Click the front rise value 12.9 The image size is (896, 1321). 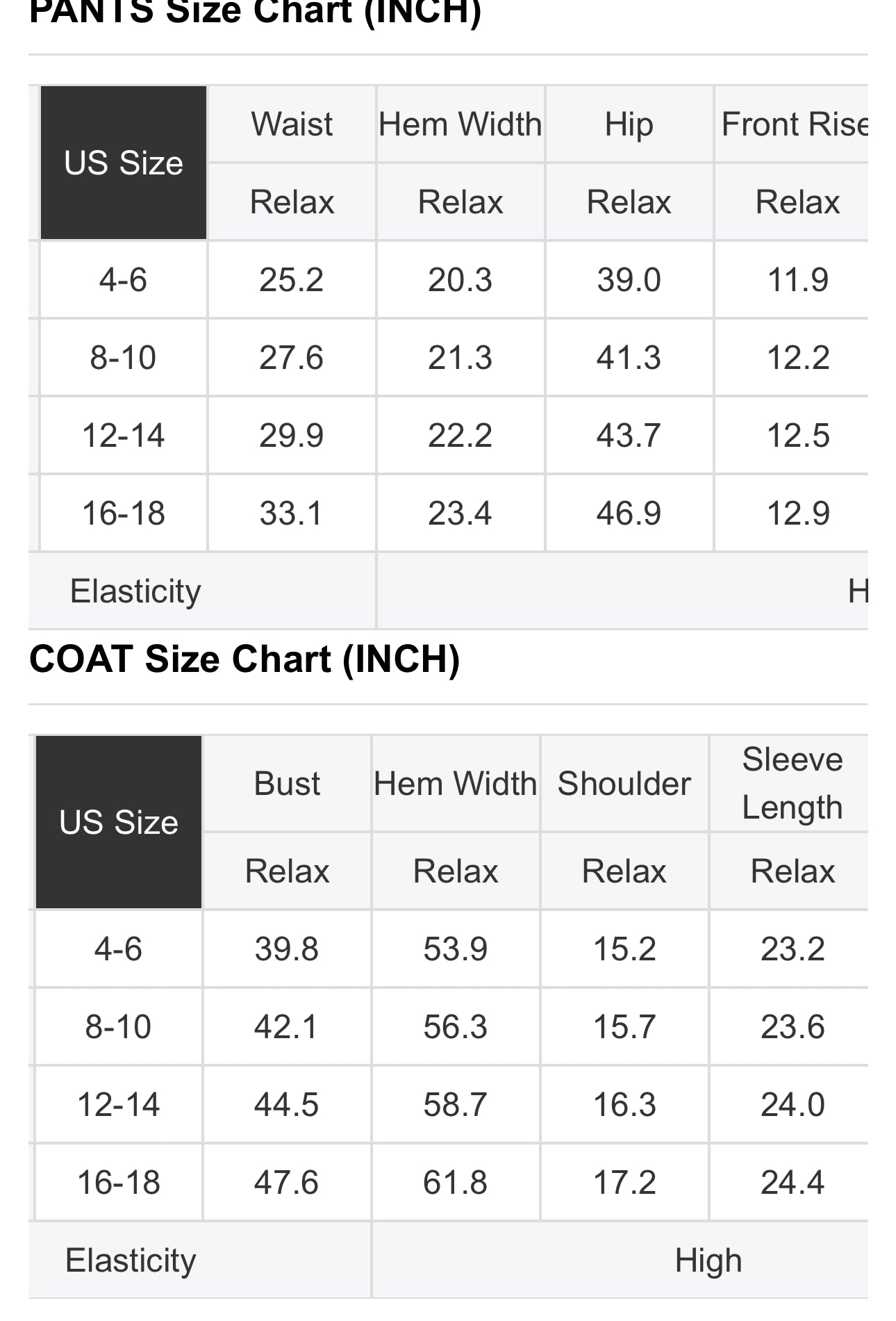coord(797,514)
